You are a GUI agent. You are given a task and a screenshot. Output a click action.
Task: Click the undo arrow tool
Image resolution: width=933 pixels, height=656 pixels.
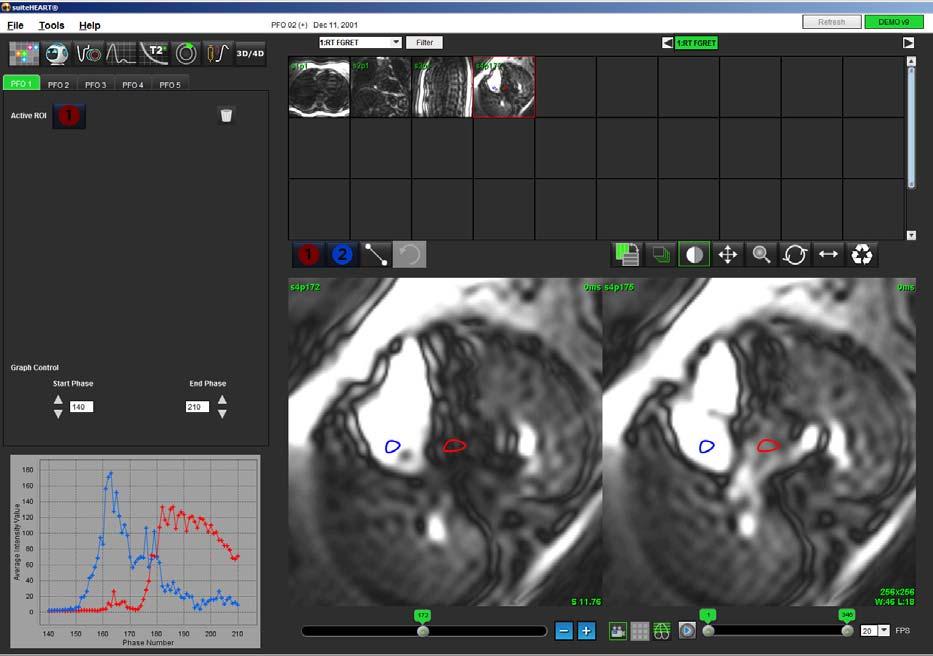(x=409, y=255)
